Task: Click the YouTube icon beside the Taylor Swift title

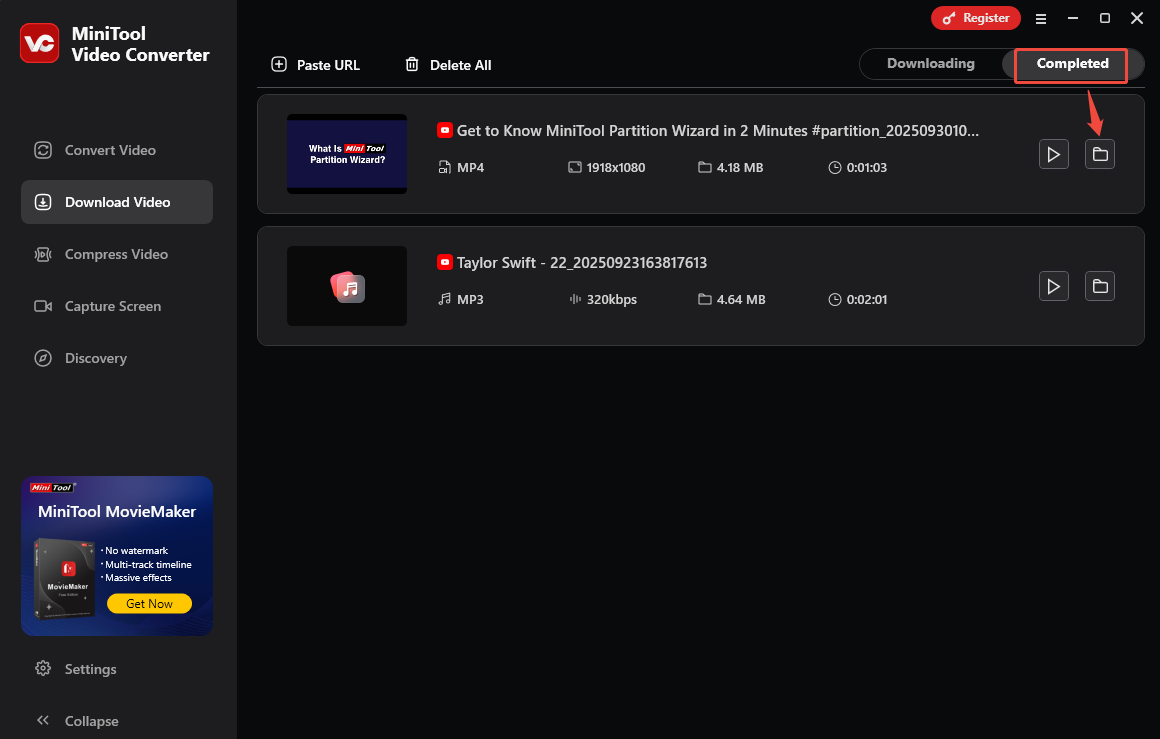Action: click(x=445, y=262)
